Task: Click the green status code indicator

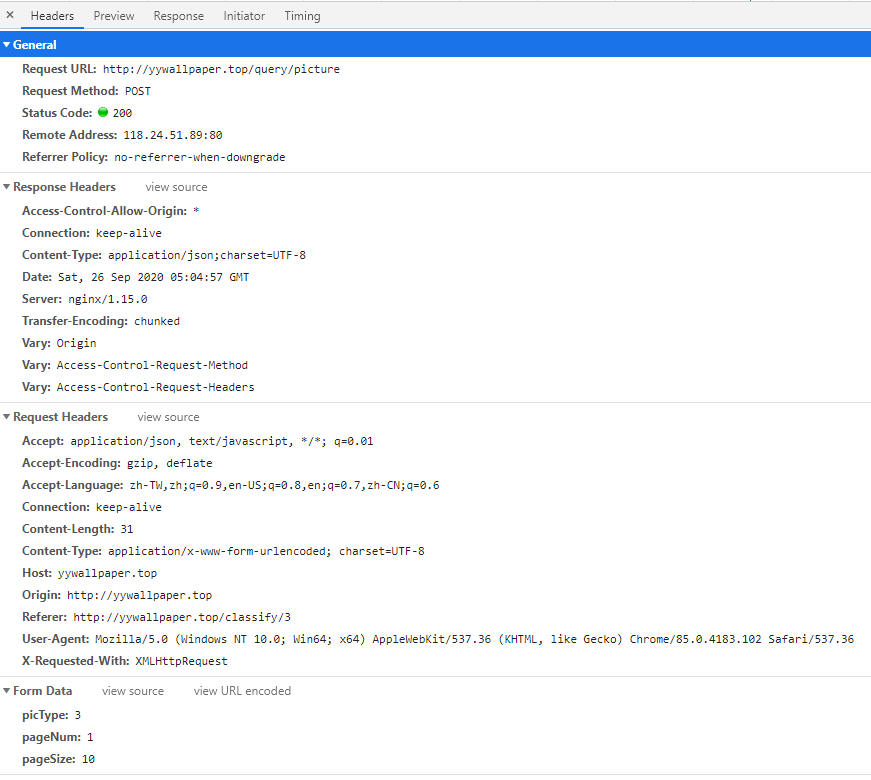Action: (103, 113)
